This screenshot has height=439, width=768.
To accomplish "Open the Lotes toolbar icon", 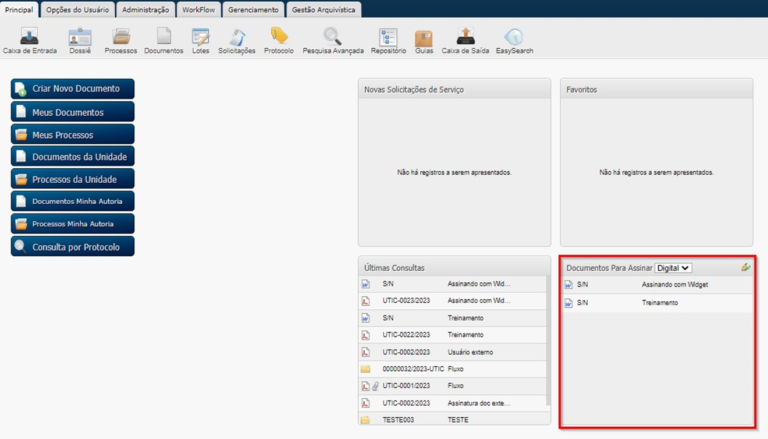I will tap(200, 37).
